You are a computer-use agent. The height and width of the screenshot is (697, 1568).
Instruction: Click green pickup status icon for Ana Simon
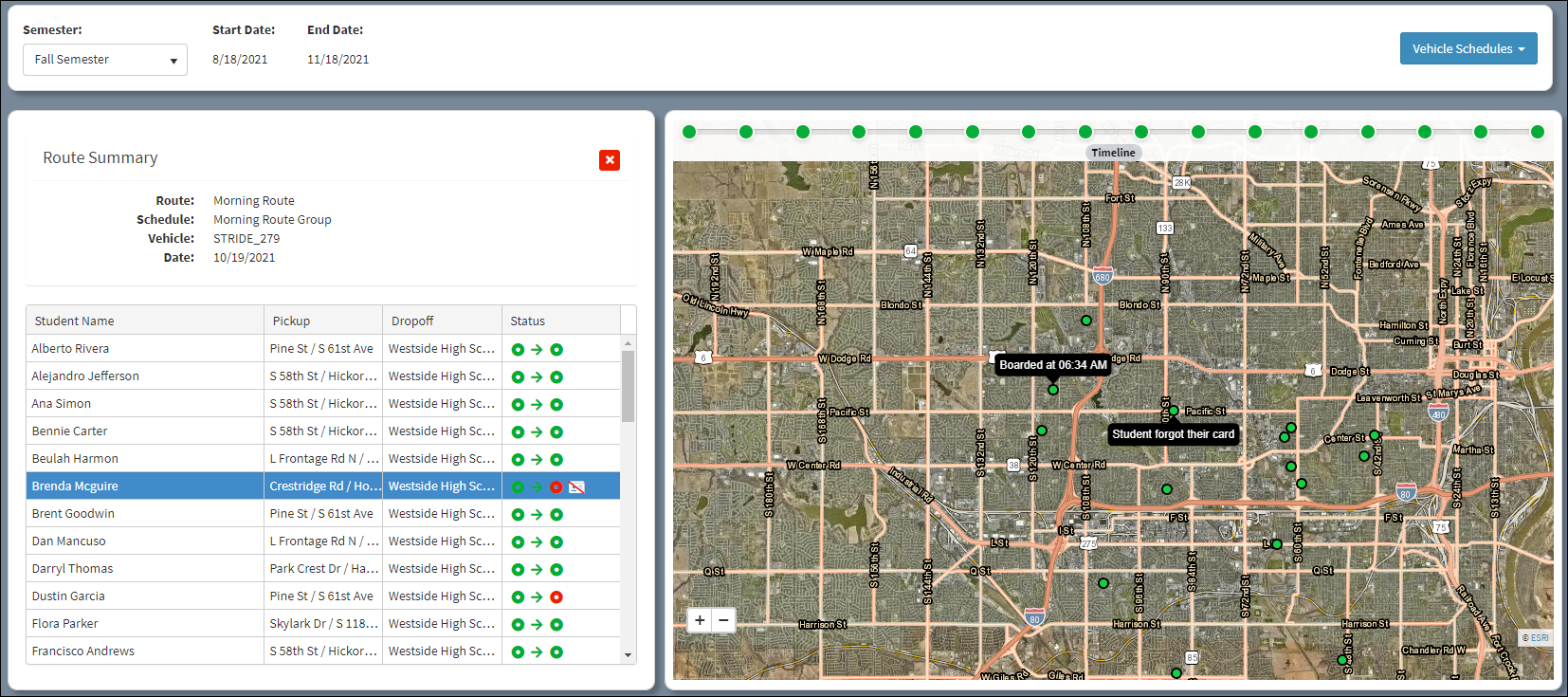point(518,405)
